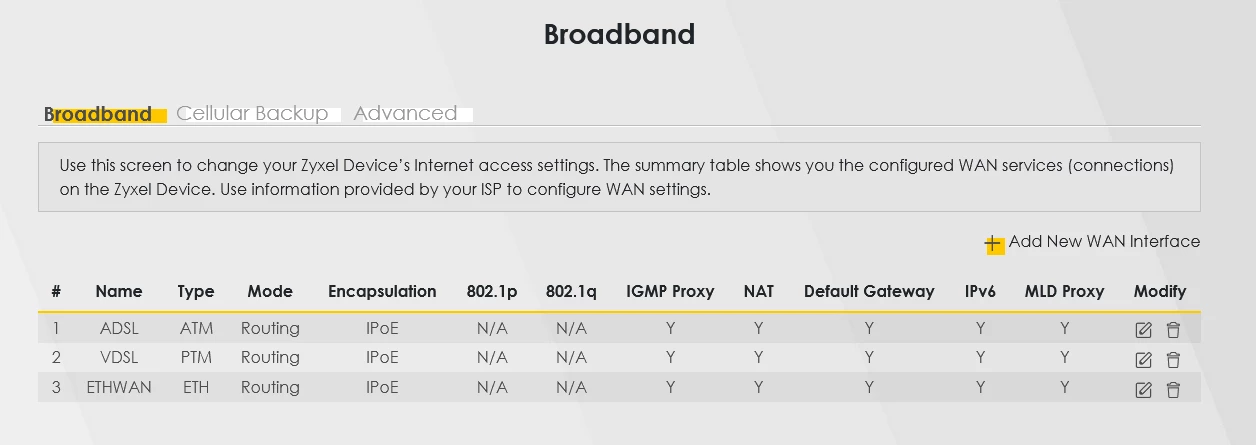Click the Default Gateway column header
The width and height of the screenshot is (1256, 445).
click(x=869, y=292)
